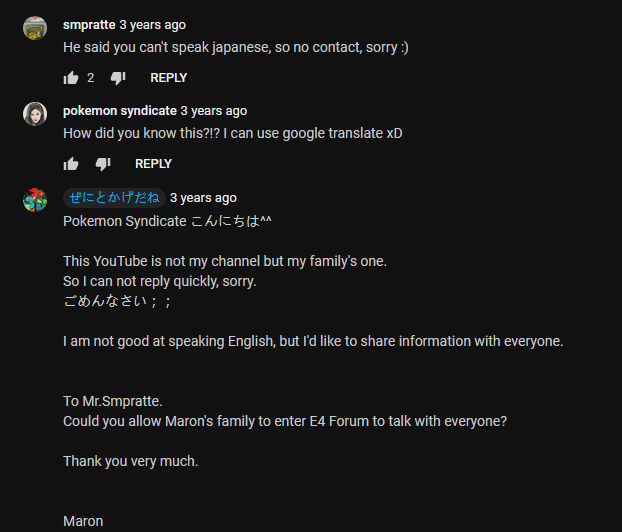Open pokemon syndicate's comment timestamp link

tap(214, 111)
